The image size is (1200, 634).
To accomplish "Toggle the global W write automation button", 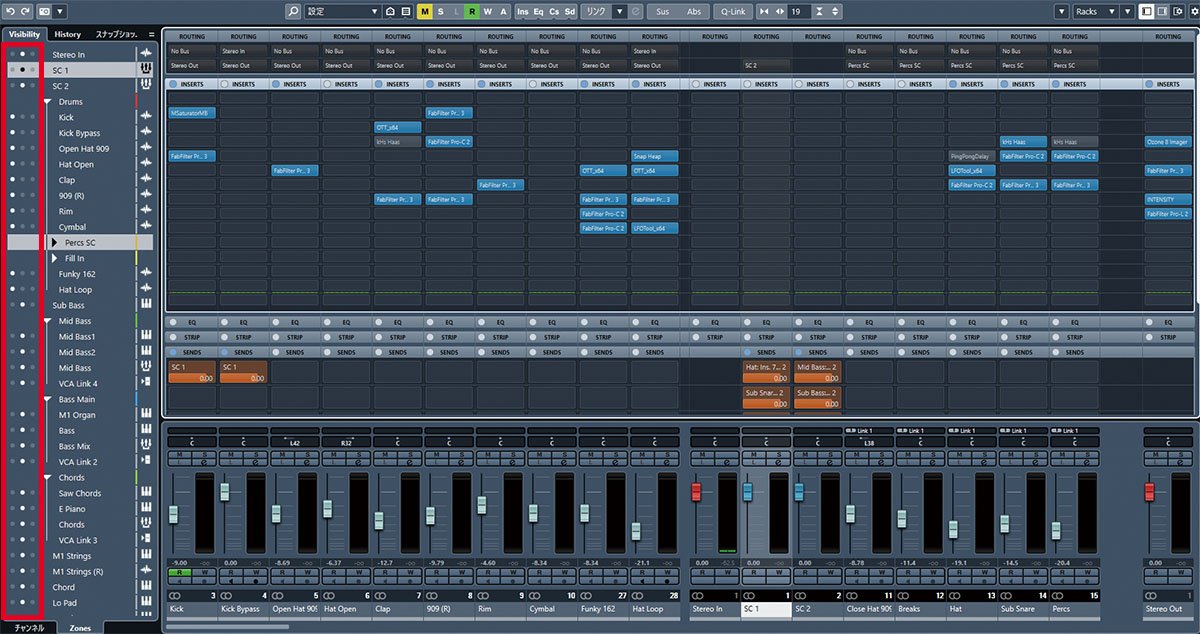I will click(x=487, y=11).
